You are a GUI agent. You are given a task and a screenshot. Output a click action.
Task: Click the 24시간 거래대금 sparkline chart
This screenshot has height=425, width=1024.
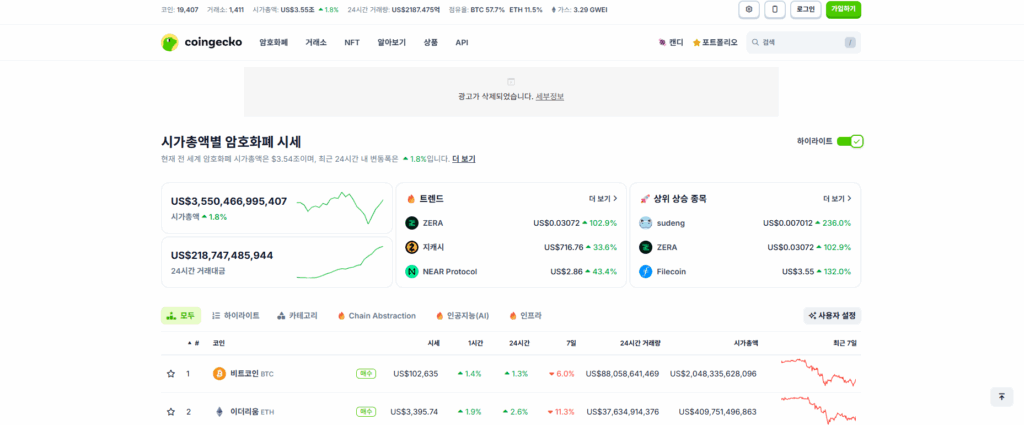point(340,262)
